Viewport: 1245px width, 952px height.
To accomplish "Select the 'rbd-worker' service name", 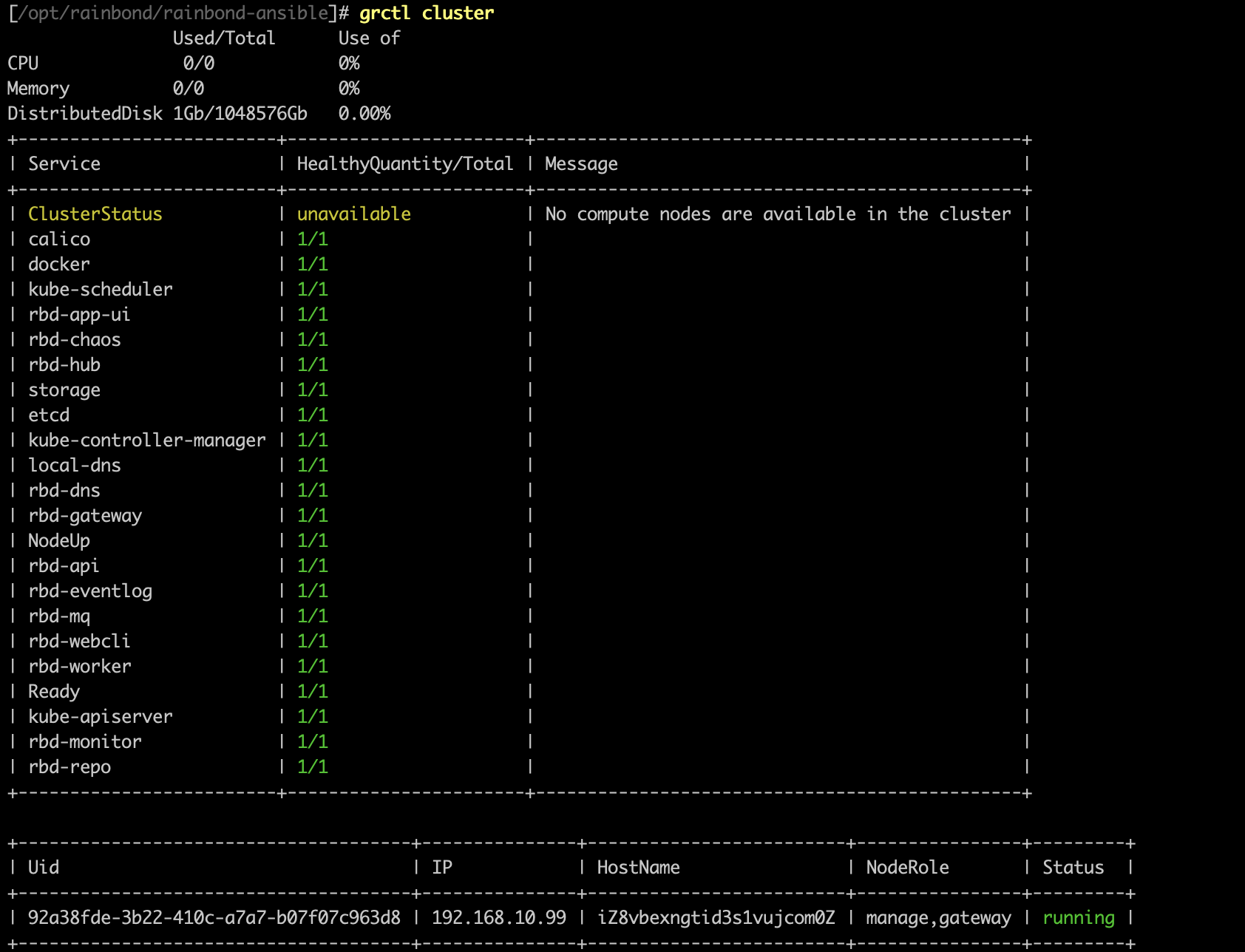I will (80, 667).
